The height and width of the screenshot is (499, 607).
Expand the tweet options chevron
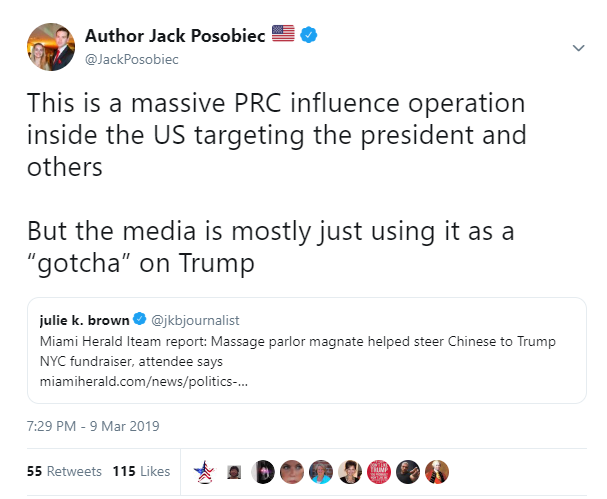(x=578, y=48)
